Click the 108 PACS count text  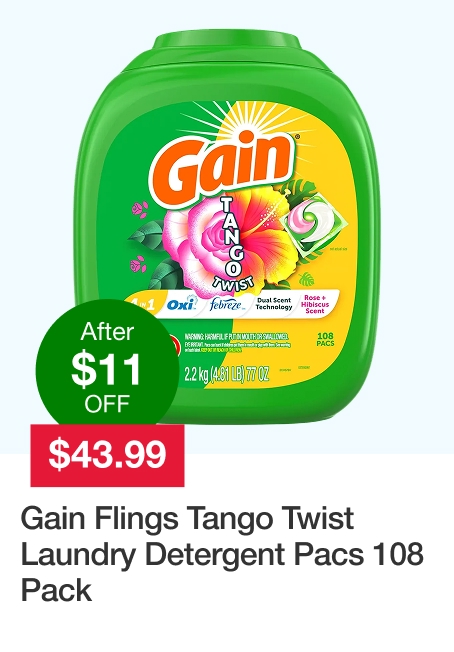point(326,339)
